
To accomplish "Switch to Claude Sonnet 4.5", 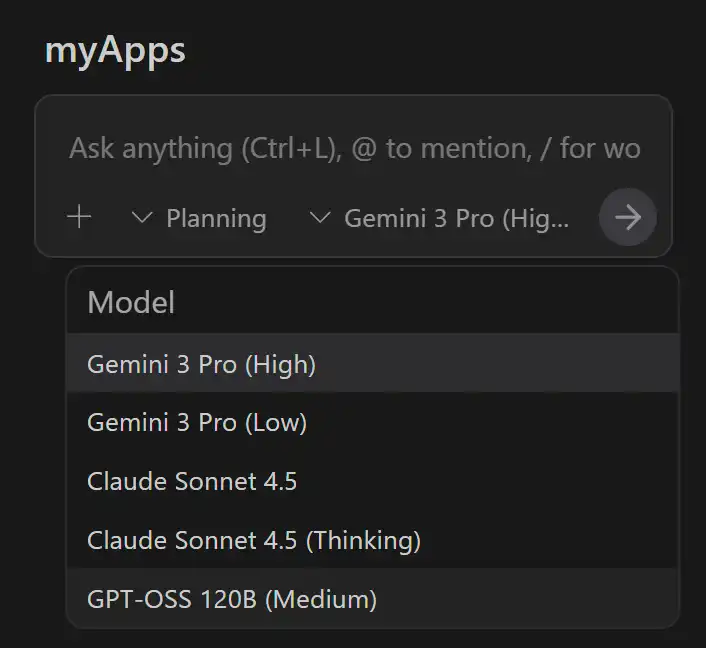I will tap(192, 482).
